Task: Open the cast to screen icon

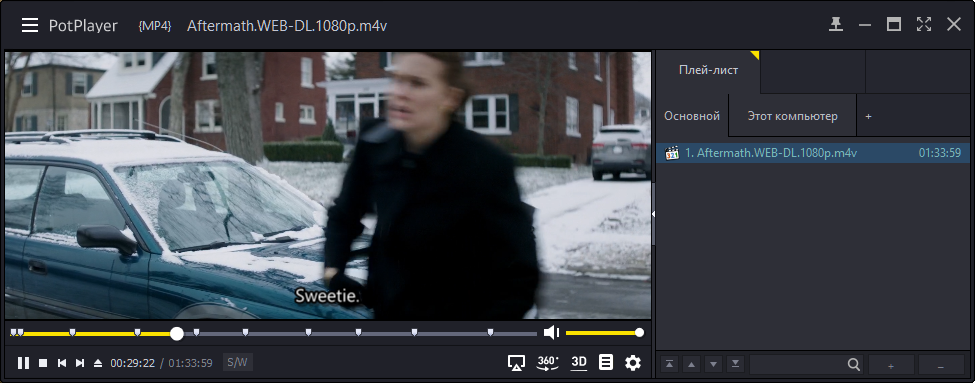Action: tap(516, 363)
